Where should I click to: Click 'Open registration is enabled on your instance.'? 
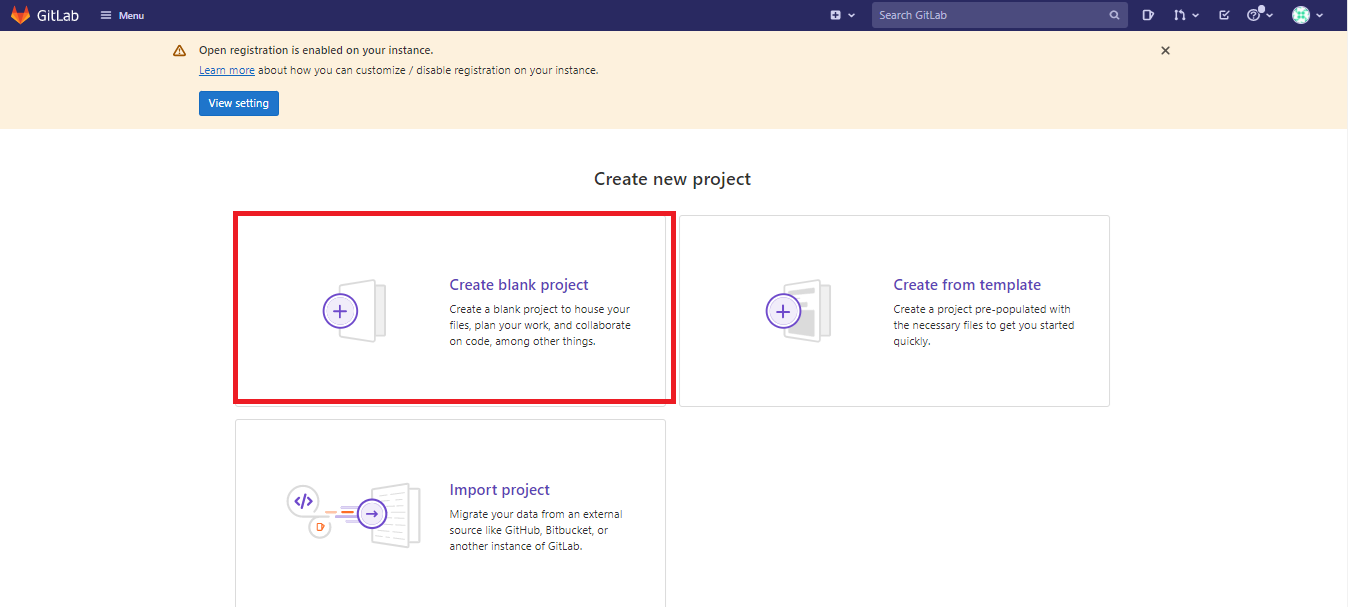[x=316, y=50]
